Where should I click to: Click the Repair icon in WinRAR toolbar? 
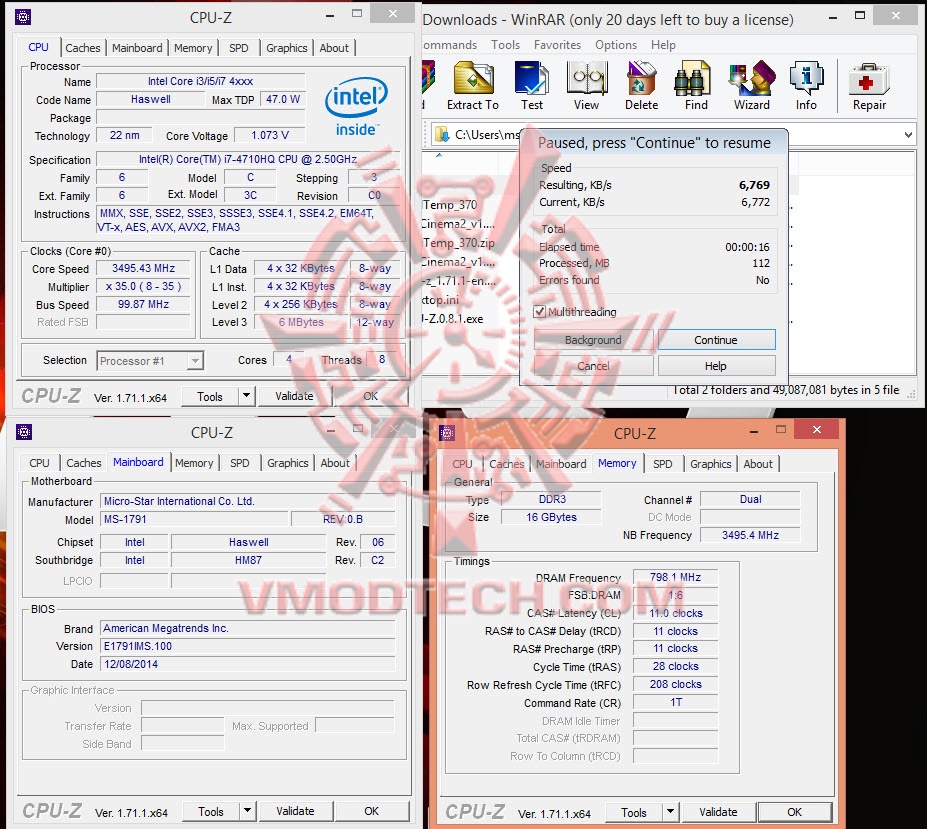(x=869, y=86)
